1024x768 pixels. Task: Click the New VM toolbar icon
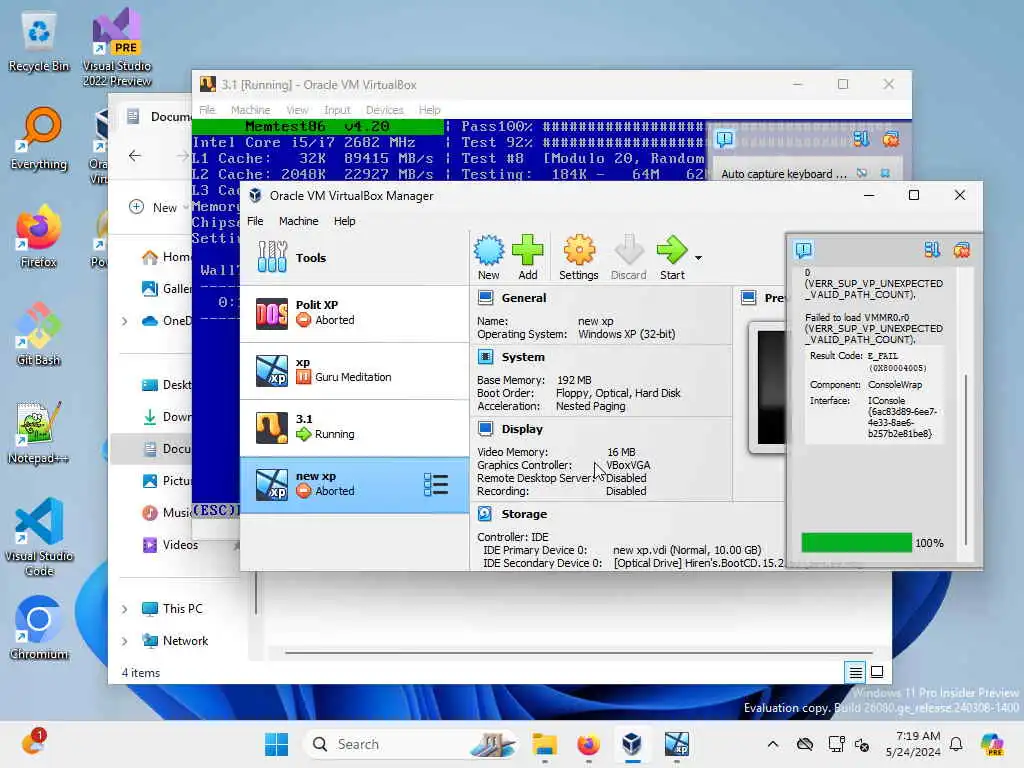point(488,257)
